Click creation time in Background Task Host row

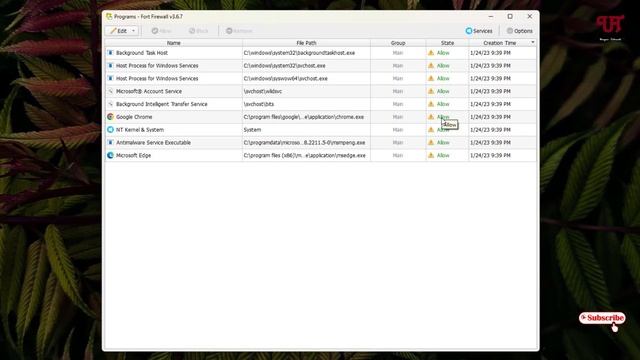pyautogui.click(x=490, y=53)
